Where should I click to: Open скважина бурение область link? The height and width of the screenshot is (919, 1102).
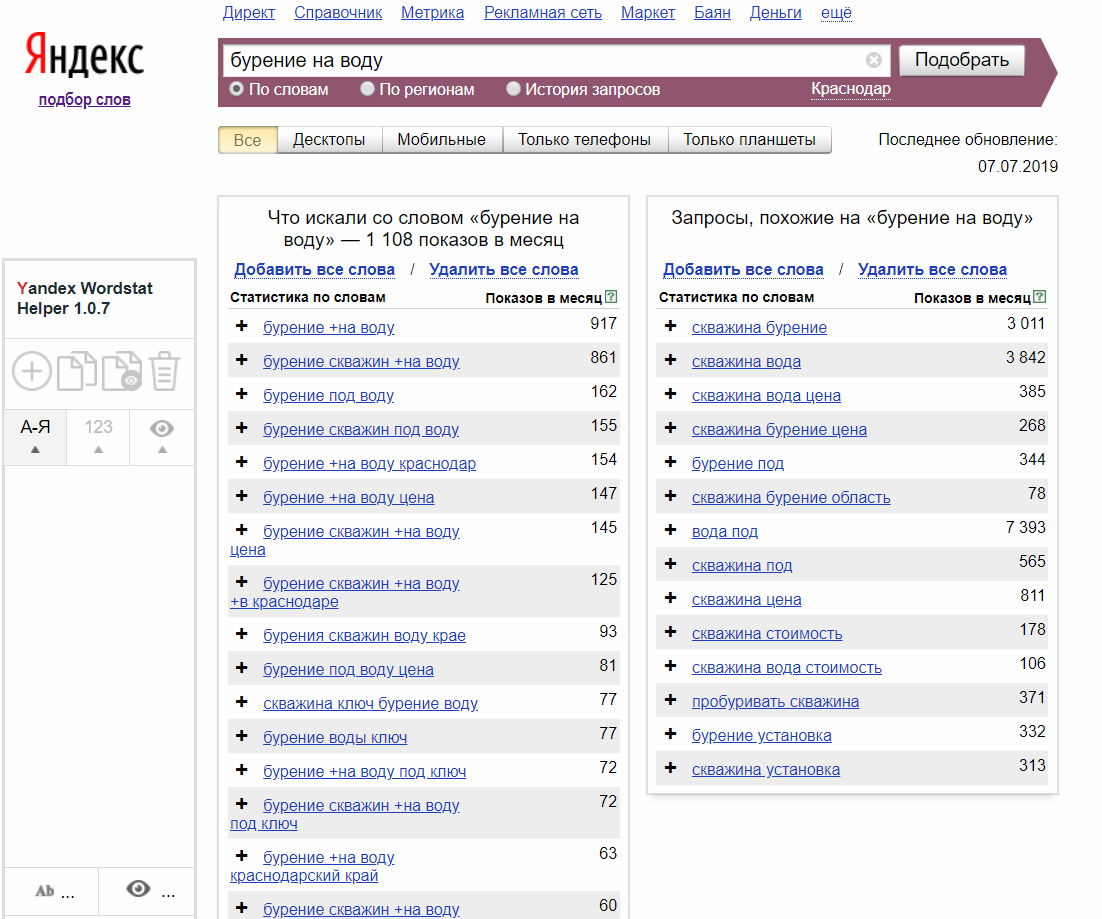[x=791, y=497]
